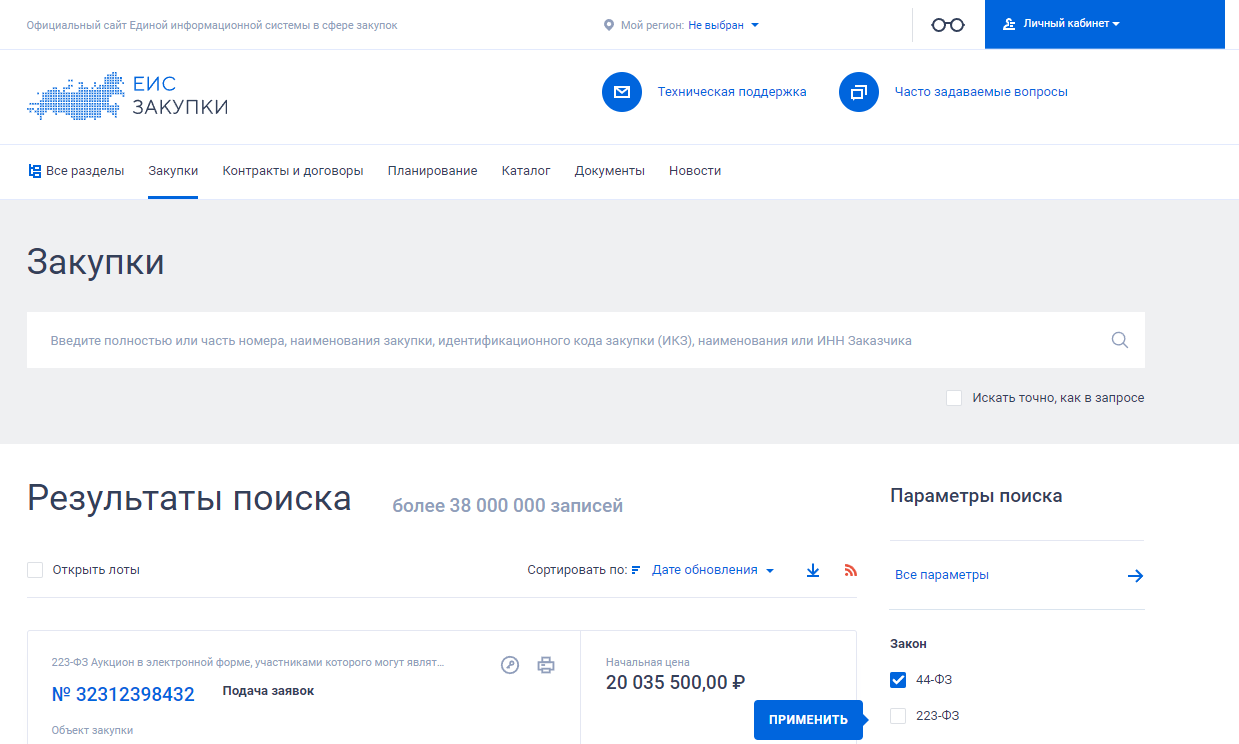The height and width of the screenshot is (744, 1239).
Task: Click the Часто задаваемые вопросы icon
Action: click(859, 92)
